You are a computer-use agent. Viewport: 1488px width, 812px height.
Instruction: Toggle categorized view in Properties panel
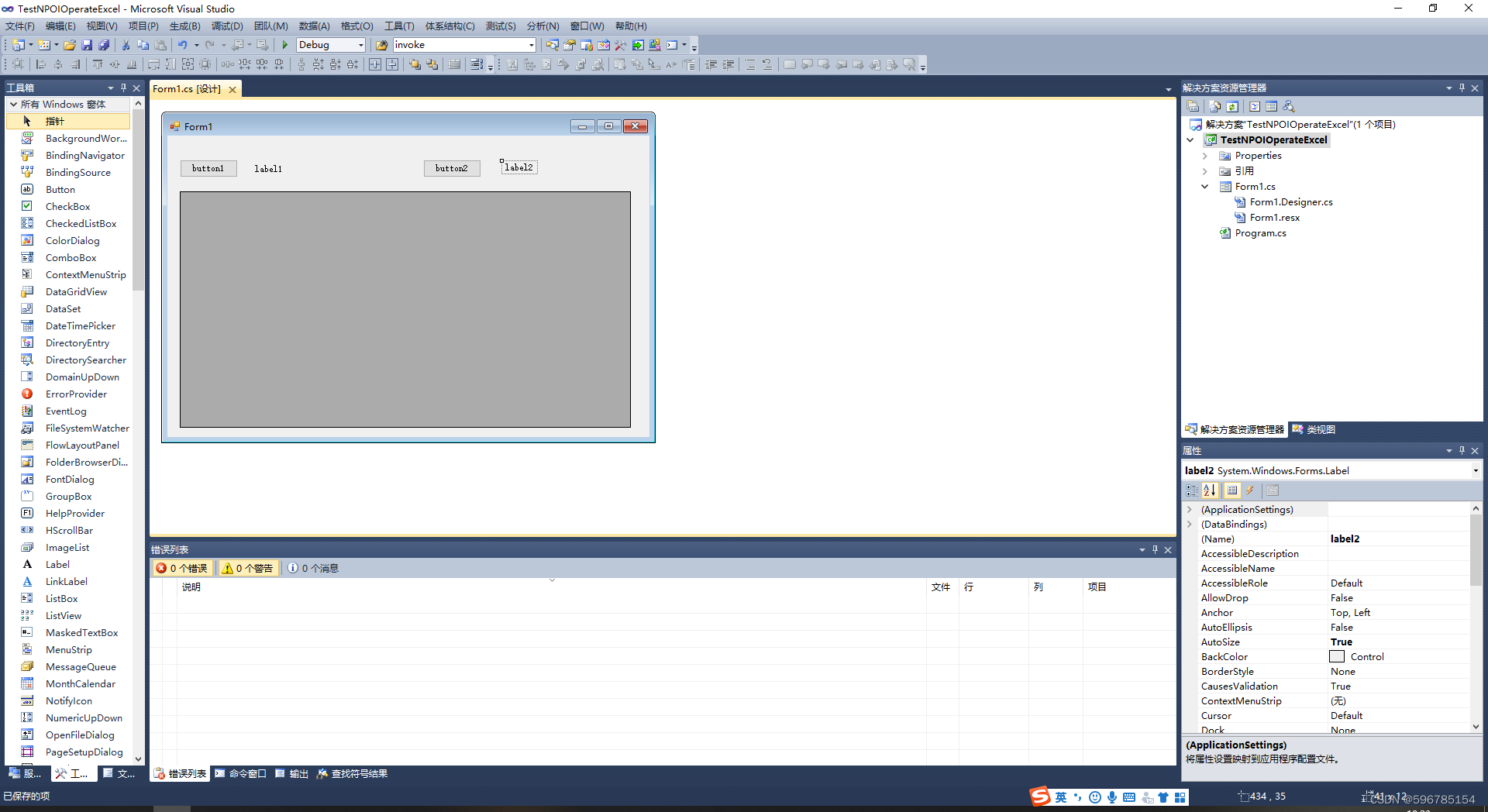1192,490
